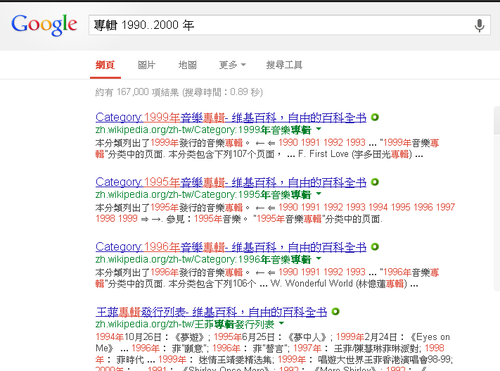Screen dimensions: 500x371
Task: Open 王菲專輯發行列表 Wikipedia result
Action: tap(211, 312)
